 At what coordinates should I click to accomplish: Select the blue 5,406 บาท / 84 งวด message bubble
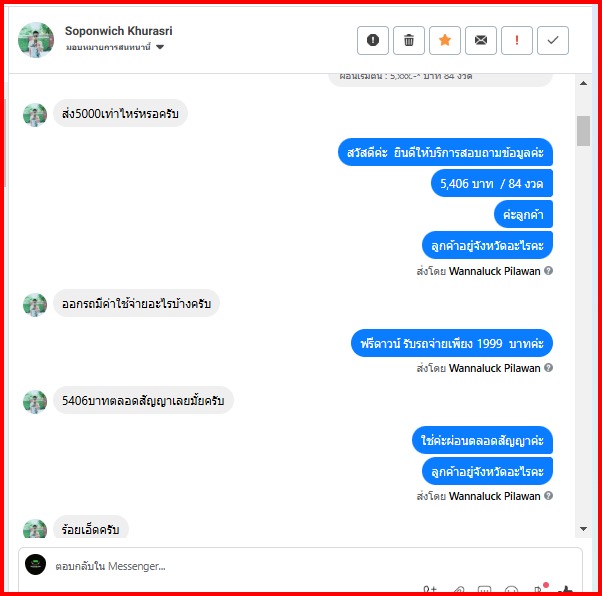tap(492, 184)
